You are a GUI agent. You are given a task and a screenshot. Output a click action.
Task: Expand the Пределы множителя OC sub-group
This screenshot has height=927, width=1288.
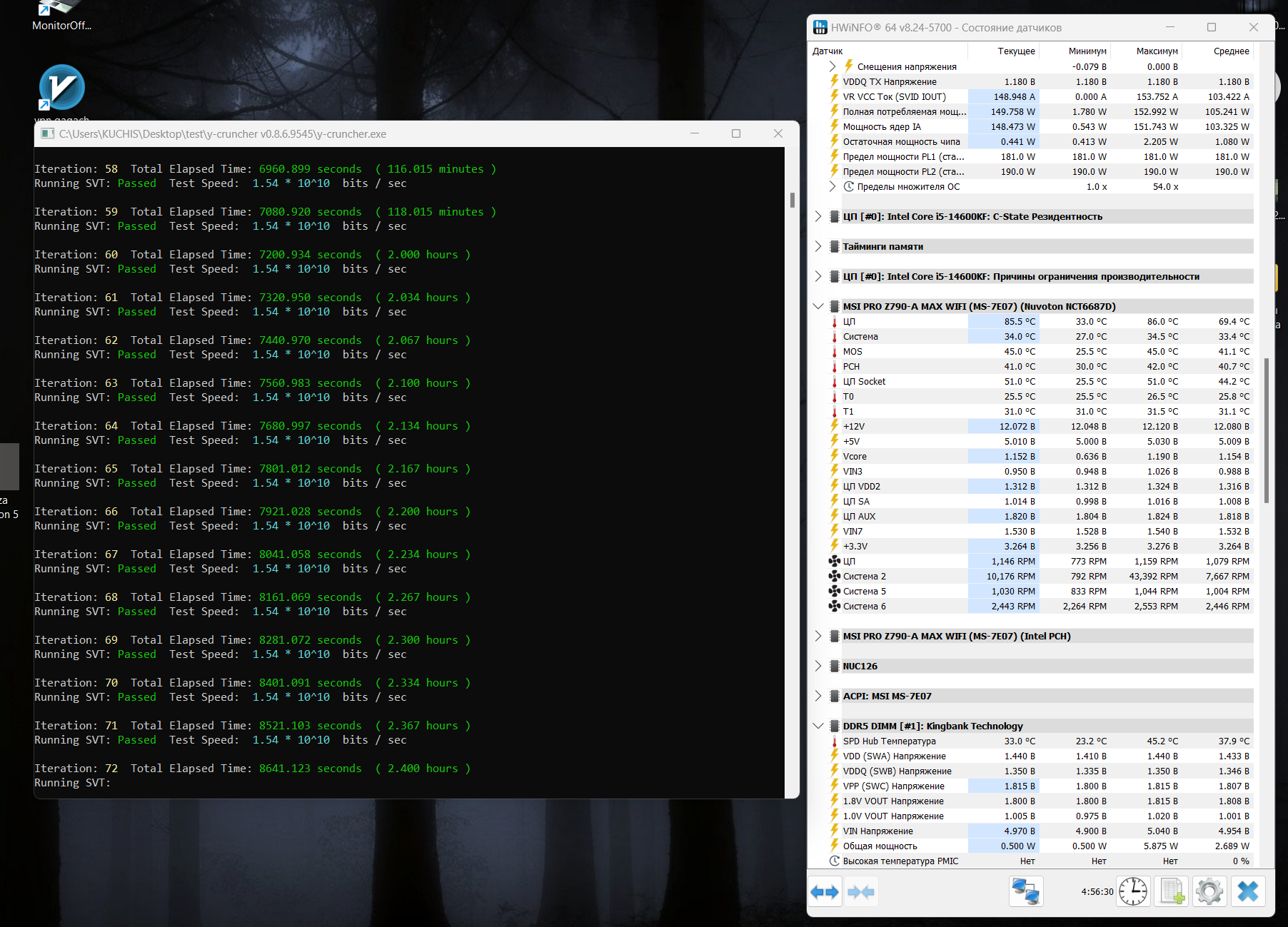coord(832,186)
